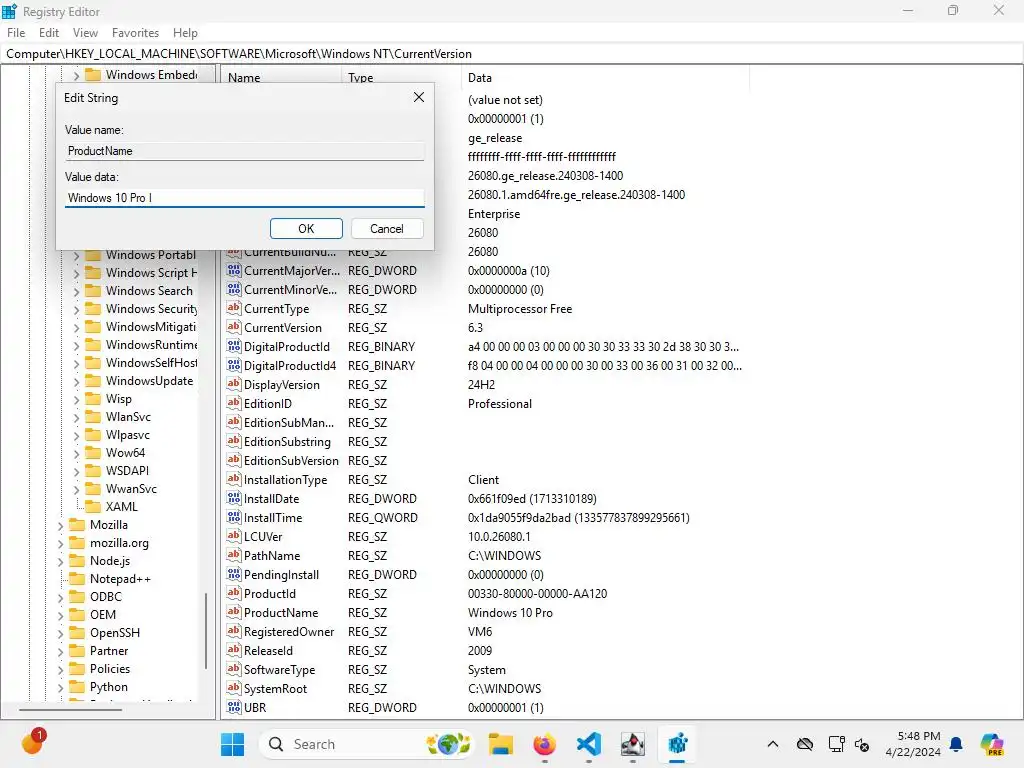
Task: Click the Python folder icon
Action: pyautogui.click(x=78, y=686)
